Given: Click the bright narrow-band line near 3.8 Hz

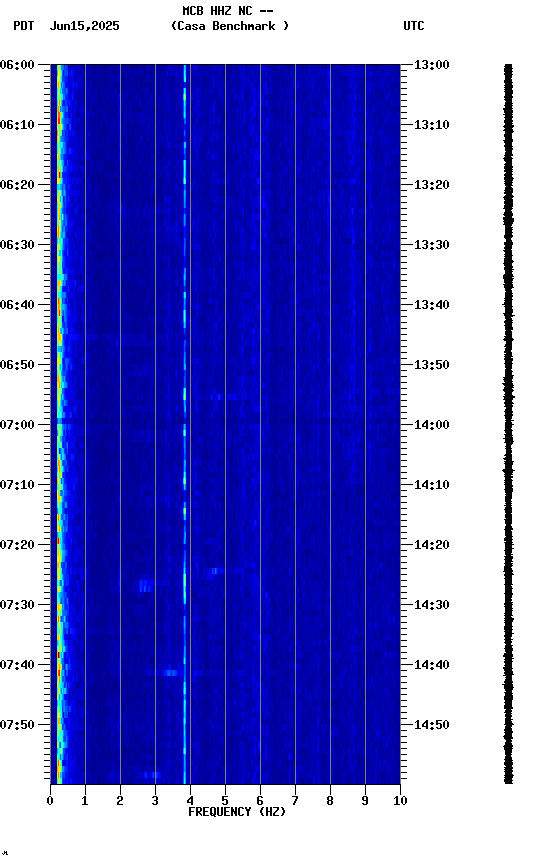Looking at the screenshot, I should click(185, 424).
